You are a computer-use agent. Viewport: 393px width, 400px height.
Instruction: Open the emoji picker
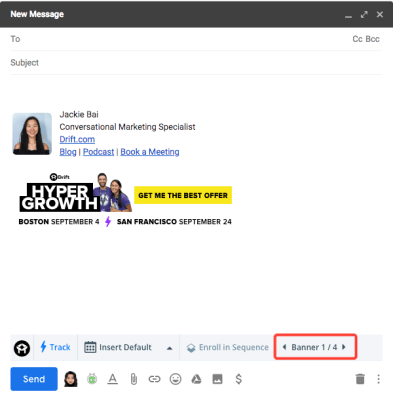click(175, 379)
